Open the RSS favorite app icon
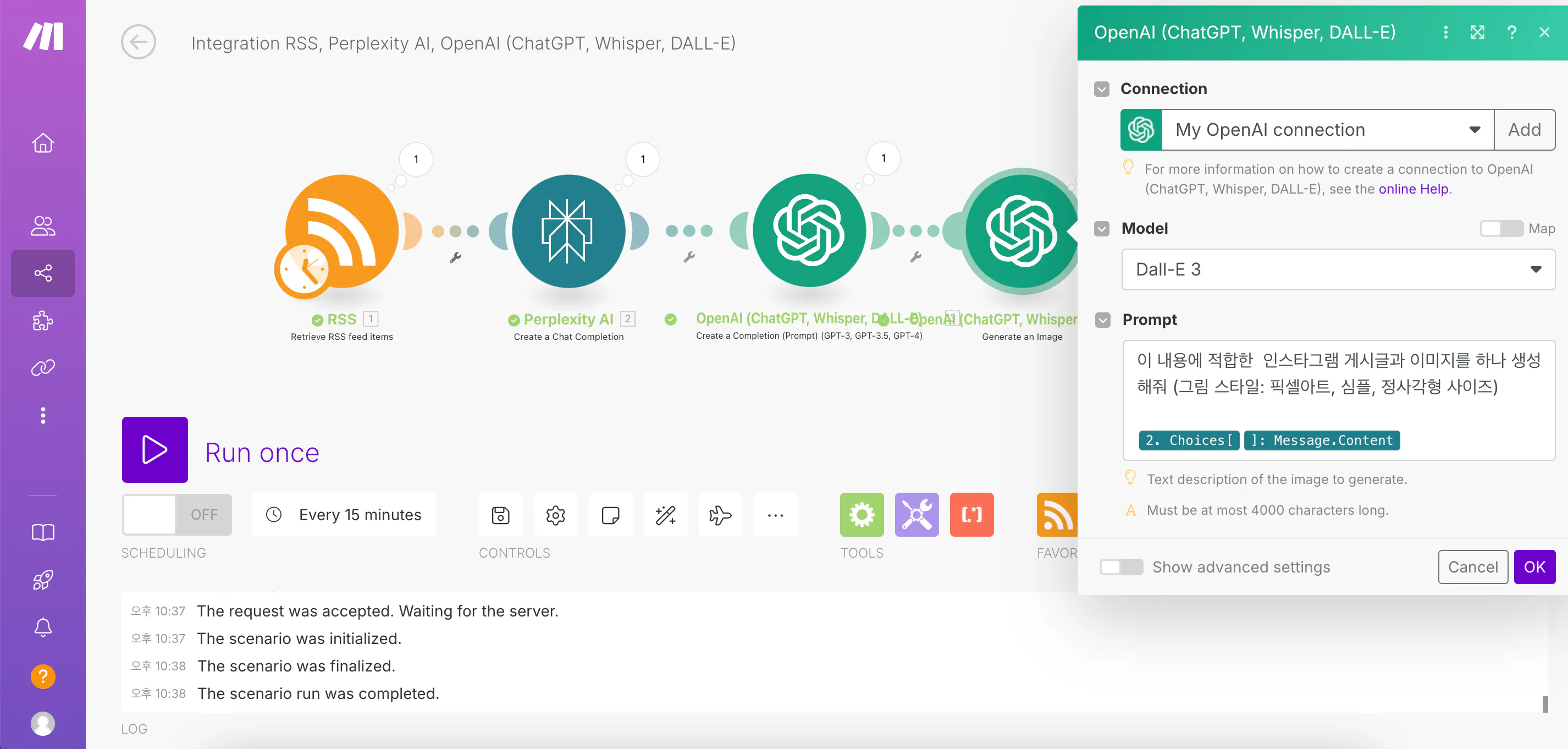This screenshot has width=1568, height=749. point(1057,515)
